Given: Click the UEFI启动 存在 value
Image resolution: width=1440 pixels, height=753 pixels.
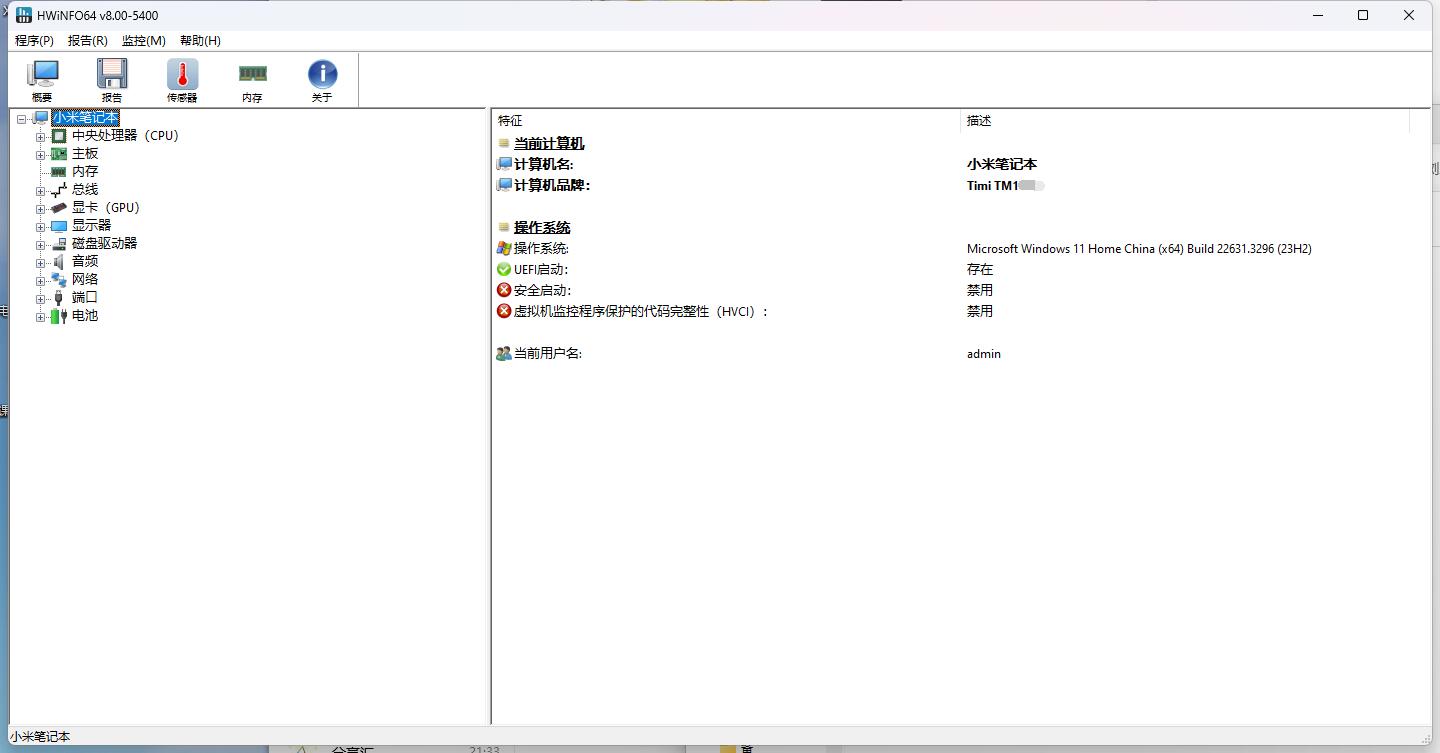Looking at the screenshot, I should pos(980,270).
